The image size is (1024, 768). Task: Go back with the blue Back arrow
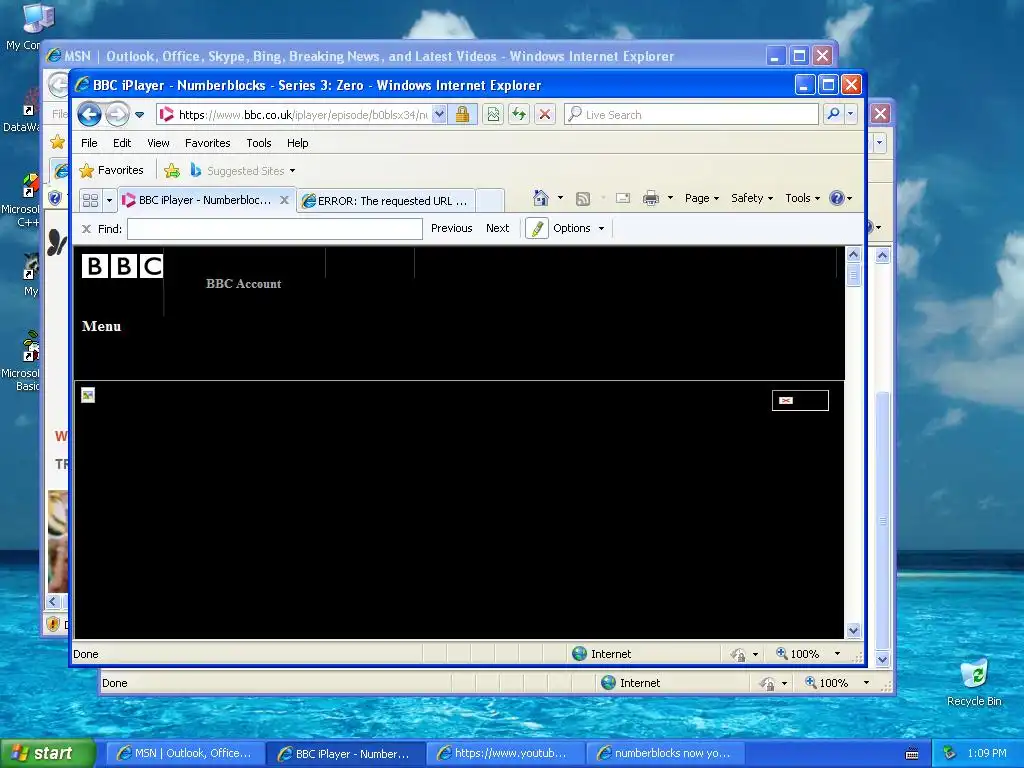point(89,114)
